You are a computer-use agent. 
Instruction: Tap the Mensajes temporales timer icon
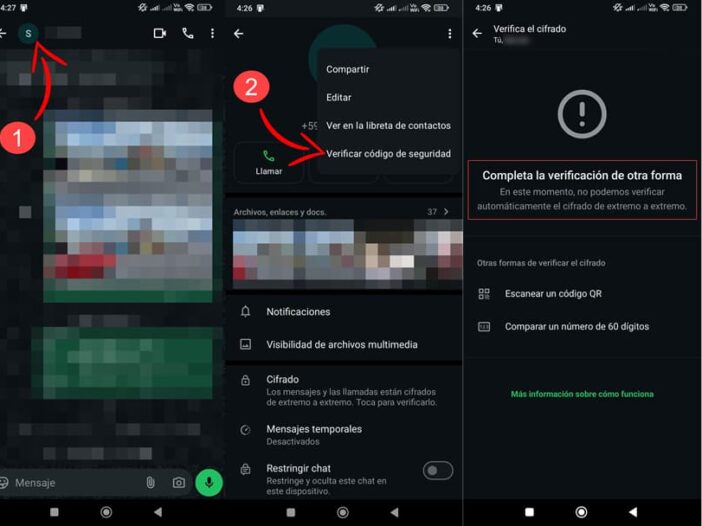pyautogui.click(x=245, y=430)
